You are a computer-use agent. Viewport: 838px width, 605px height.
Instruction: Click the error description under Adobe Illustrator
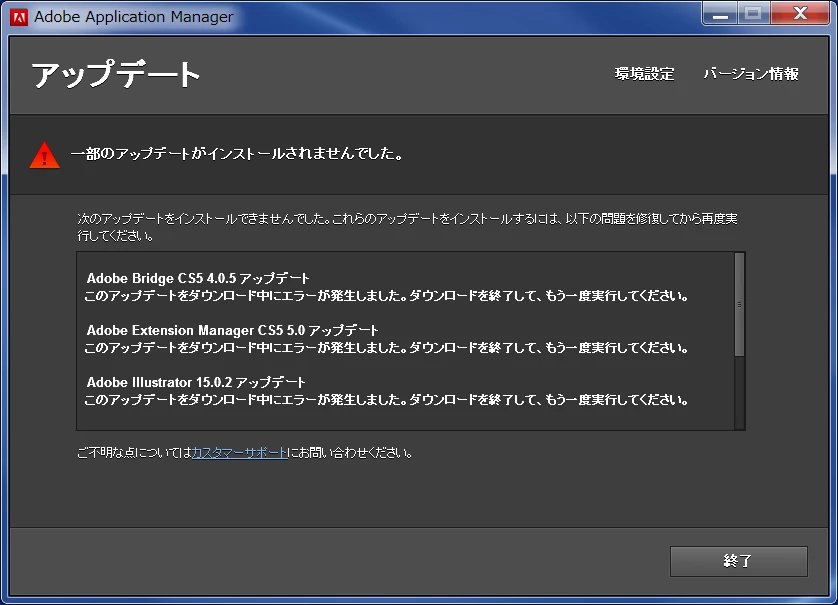click(x=386, y=400)
